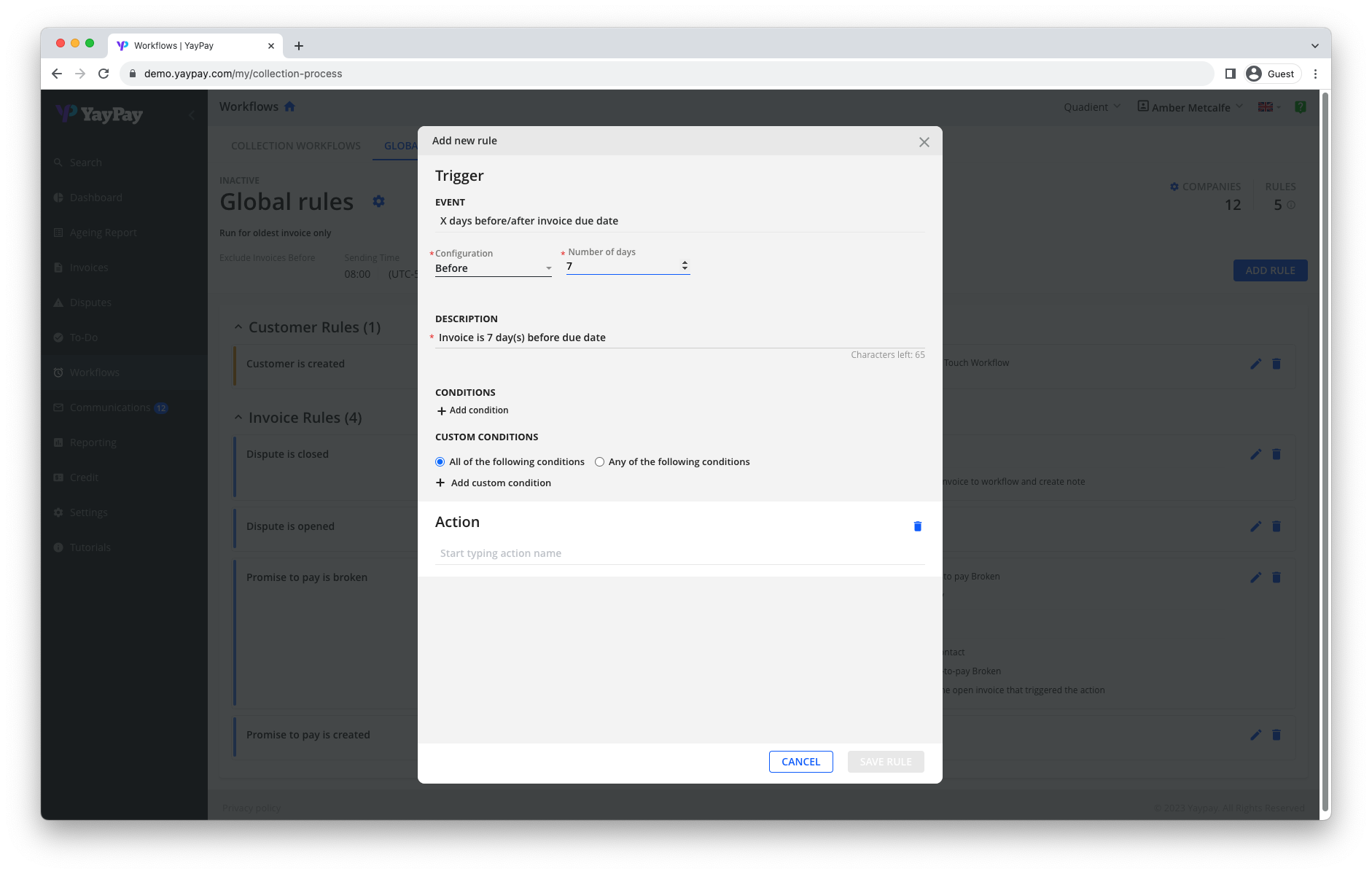Select Disputes in the sidebar
This screenshot has height=874, width=1372.
pos(90,302)
